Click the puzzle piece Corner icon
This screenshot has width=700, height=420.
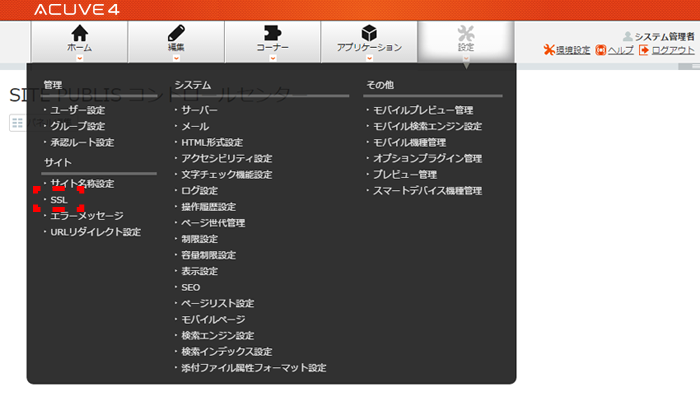tap(272, 33)
